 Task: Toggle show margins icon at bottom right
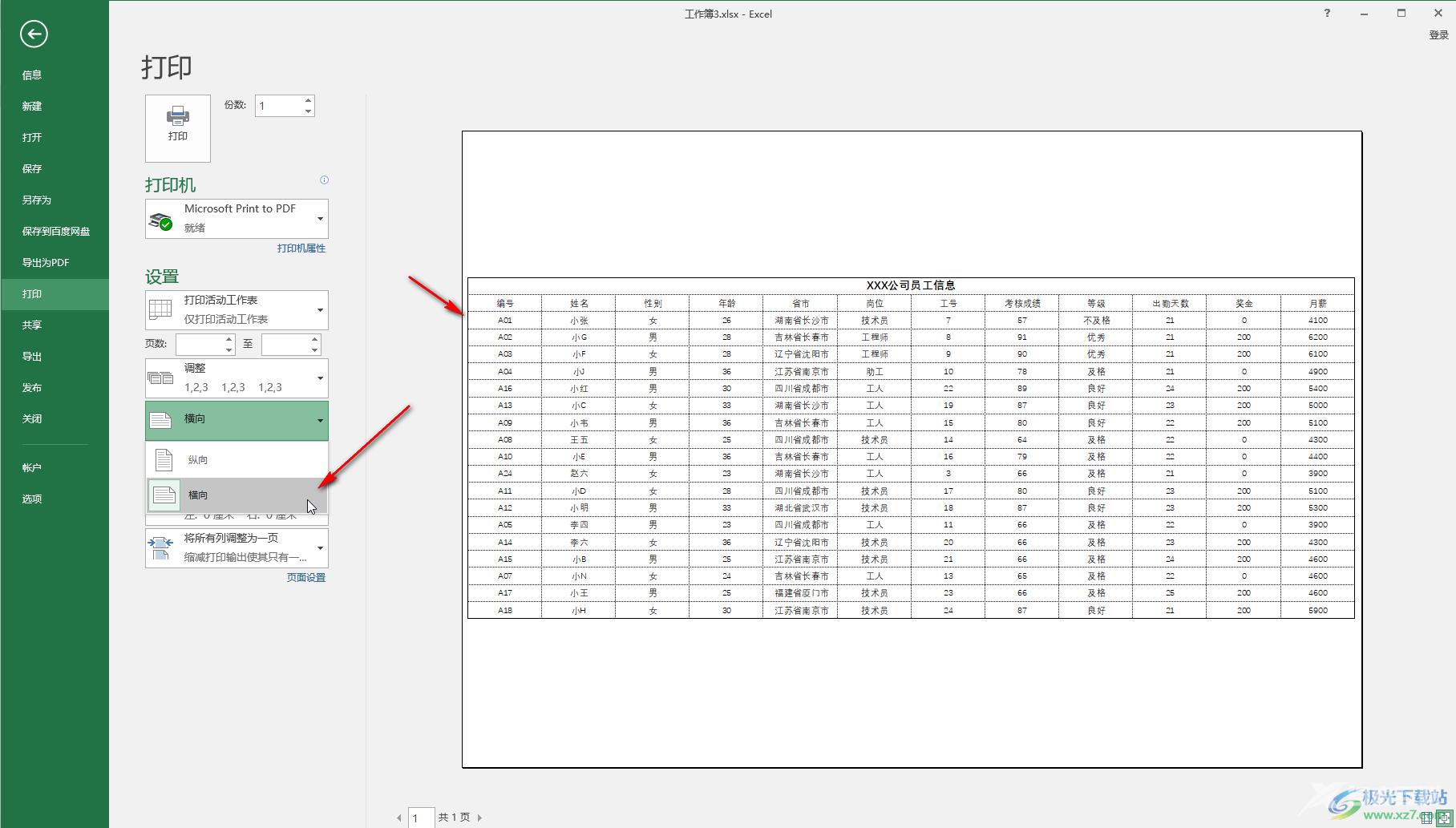(x=1426, y=818)
